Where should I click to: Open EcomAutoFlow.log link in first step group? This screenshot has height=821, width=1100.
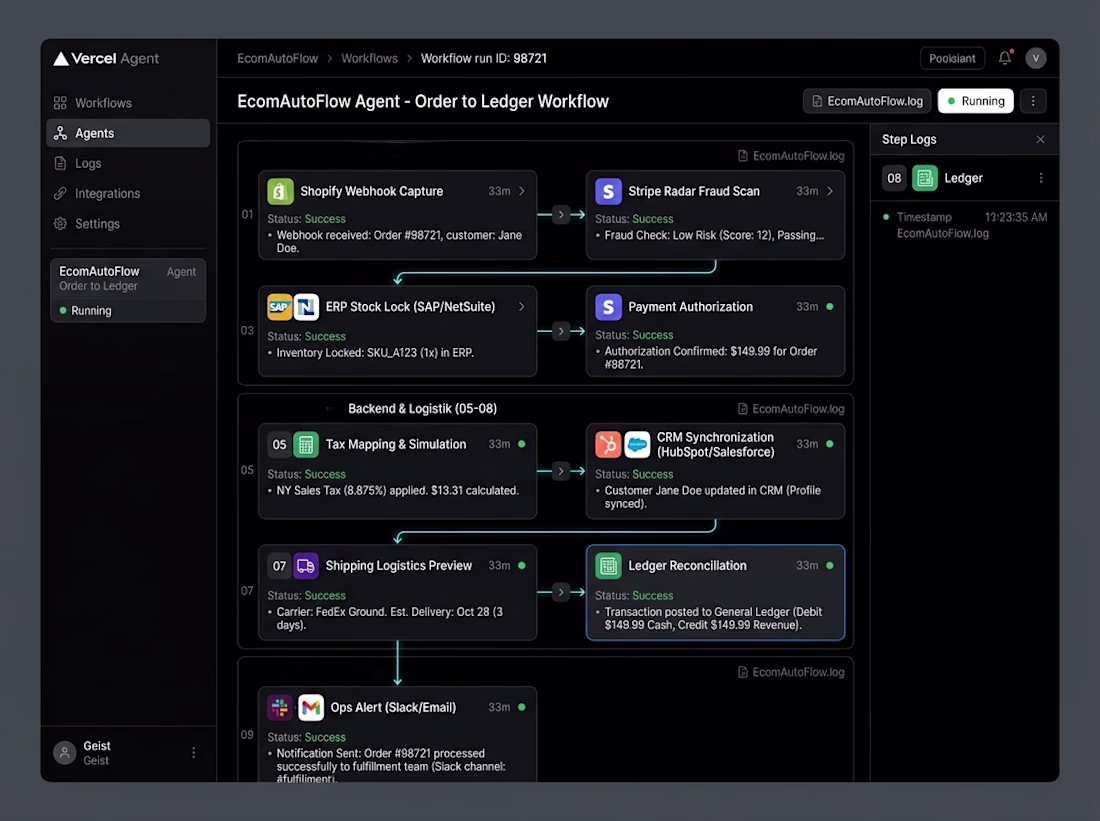(791, 156)
